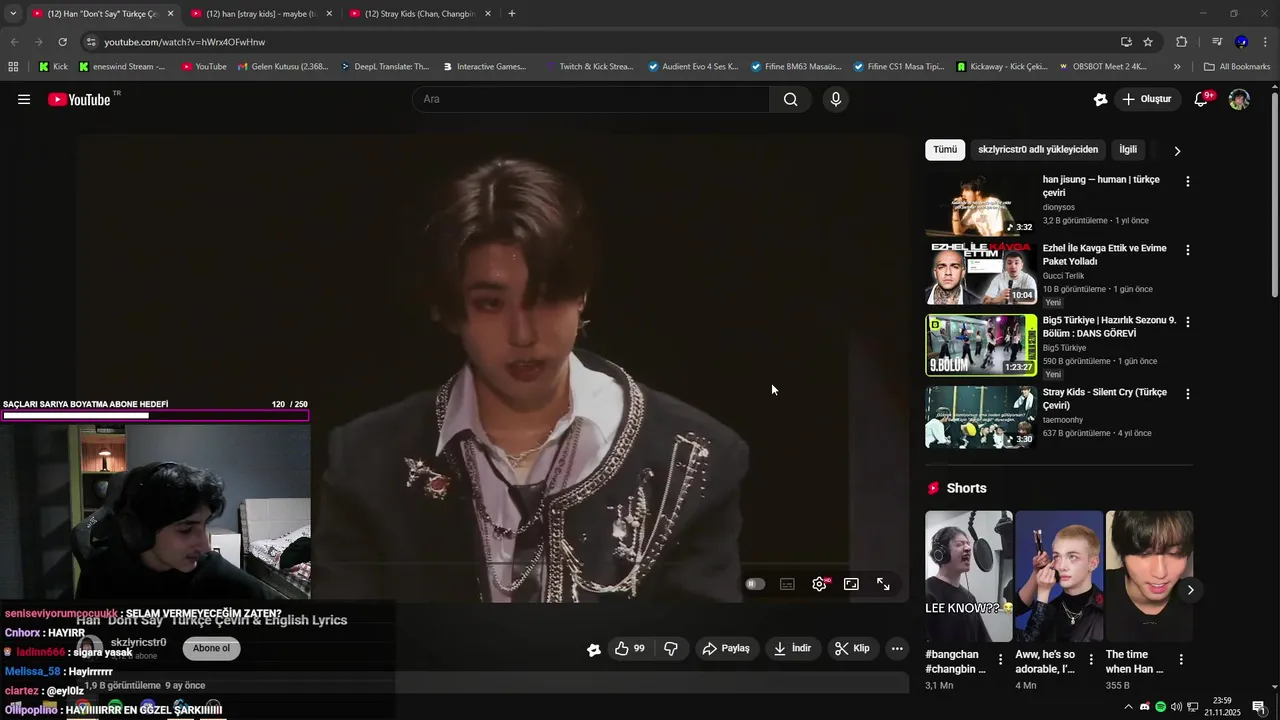This screenshot has height=720, width=1280.
Task: Click the YouTube search input field
Action: point(590,99)
